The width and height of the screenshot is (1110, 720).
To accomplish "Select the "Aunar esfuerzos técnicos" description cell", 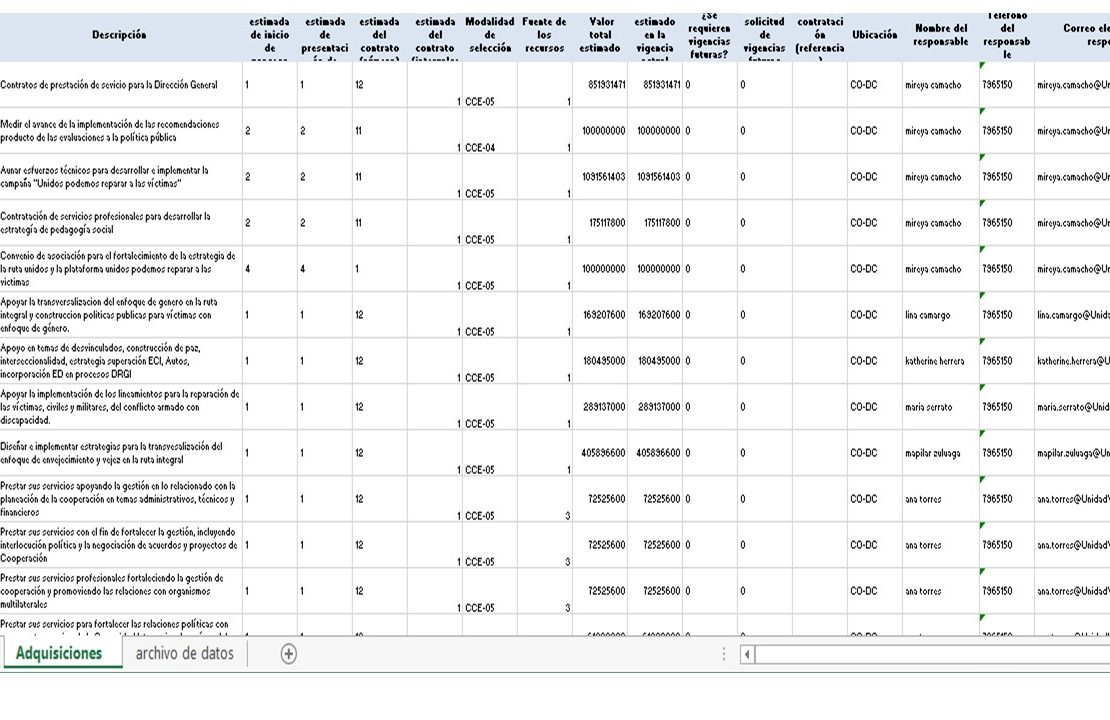I will tap(120, 177).
